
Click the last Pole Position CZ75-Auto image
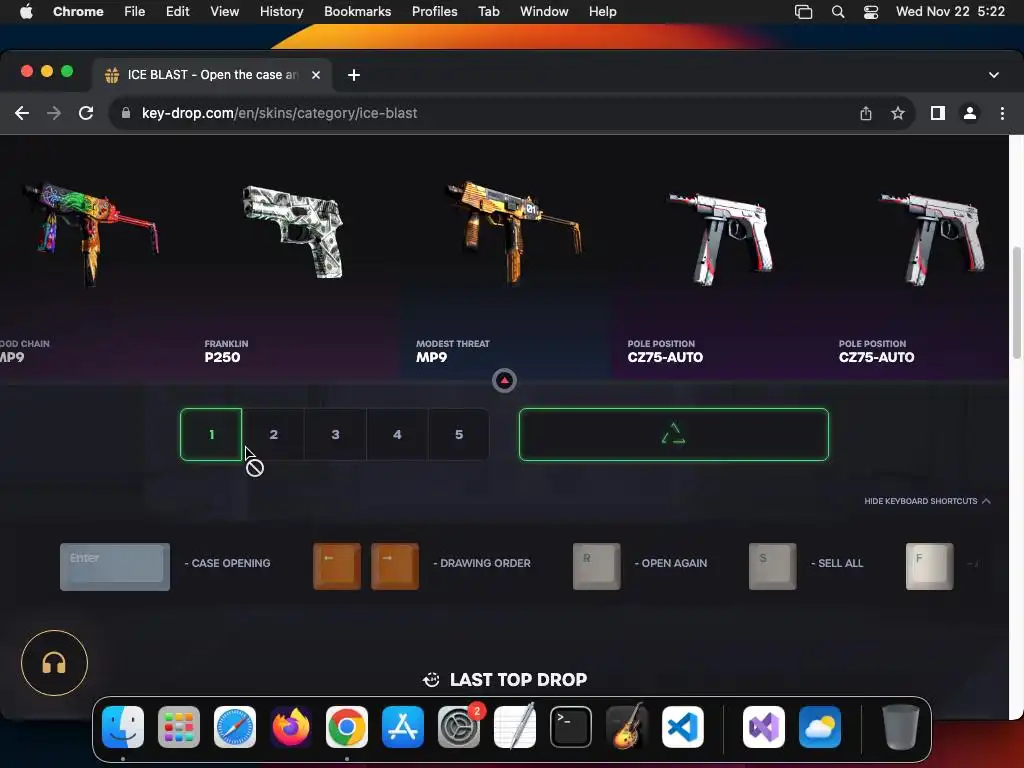(933, 239)
